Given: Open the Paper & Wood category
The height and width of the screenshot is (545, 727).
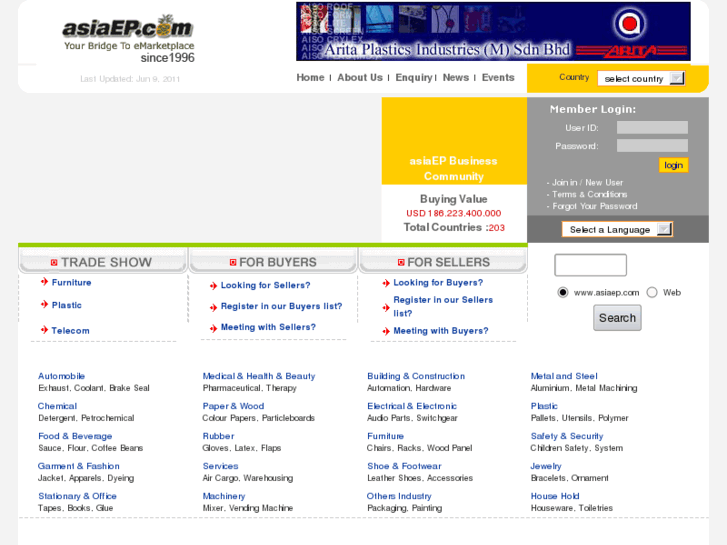Looking at the screenshot, I should (x=233, y=406).
